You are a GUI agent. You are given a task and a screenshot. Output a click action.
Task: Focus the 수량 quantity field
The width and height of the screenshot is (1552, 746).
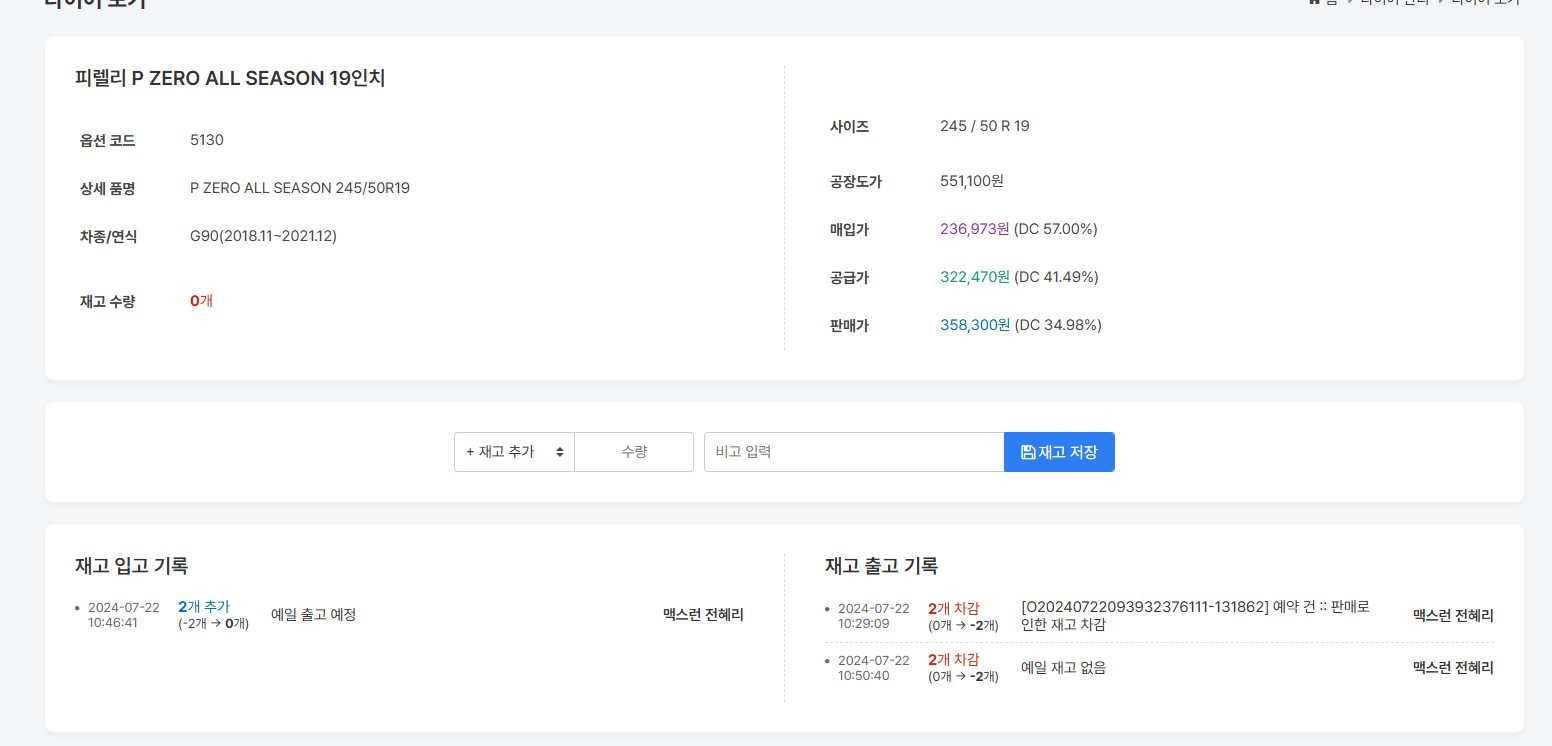pyautogui.click(x=634, y=452)
